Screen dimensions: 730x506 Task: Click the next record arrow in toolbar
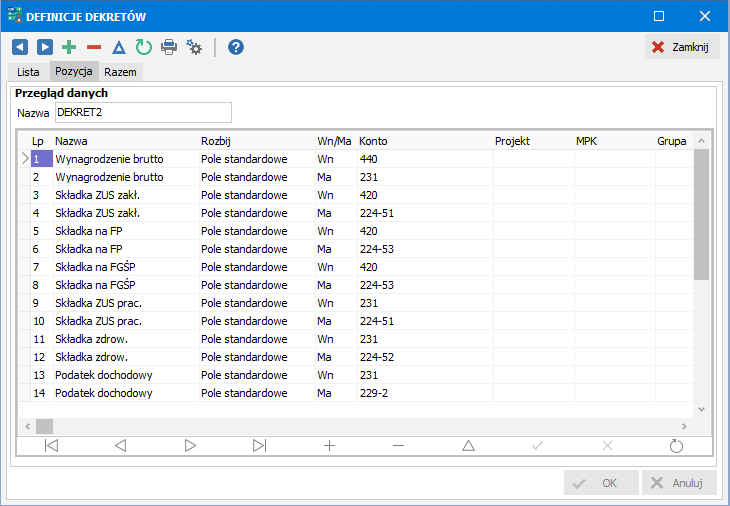(45, 47)
